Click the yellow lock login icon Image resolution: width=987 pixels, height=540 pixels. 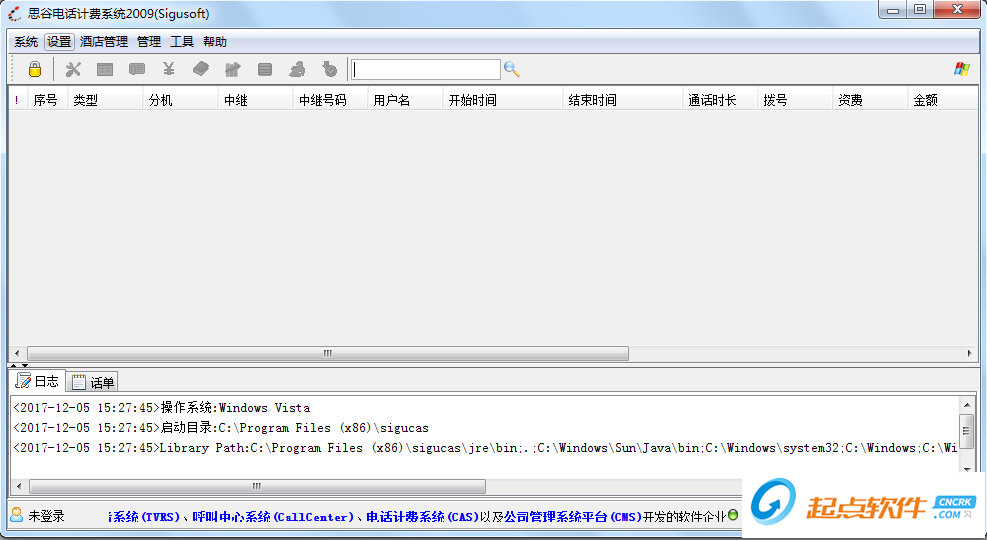35,69
